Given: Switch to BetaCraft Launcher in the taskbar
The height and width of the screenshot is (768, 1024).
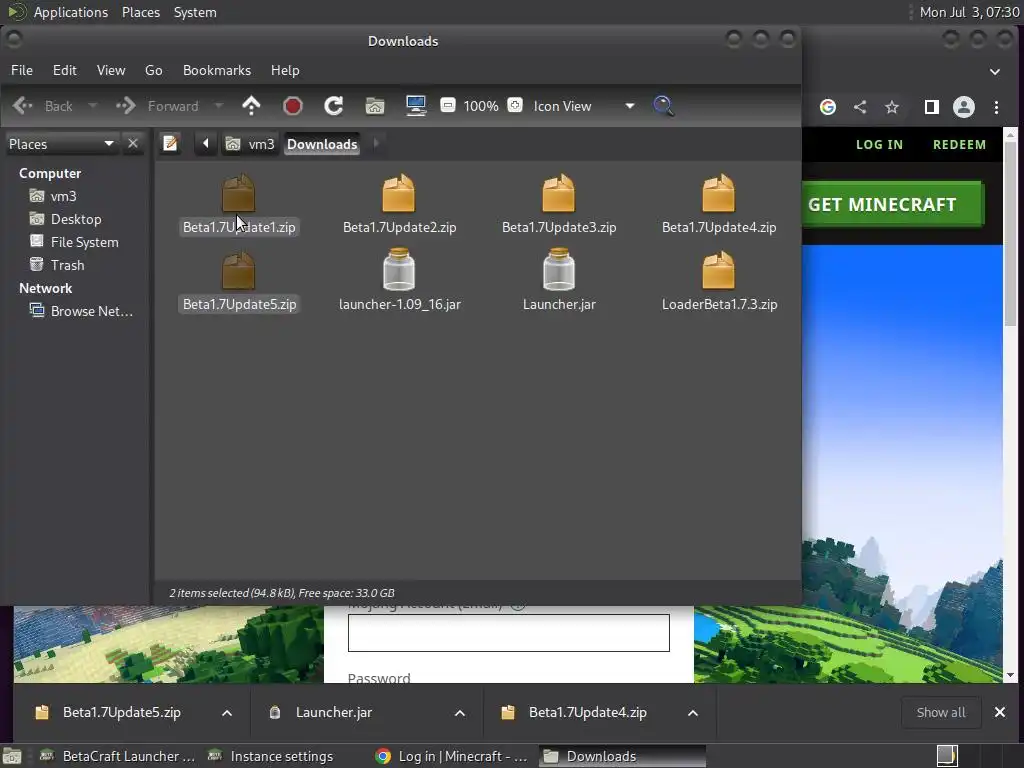Looking at the screenshot, I should coord(118,756).
